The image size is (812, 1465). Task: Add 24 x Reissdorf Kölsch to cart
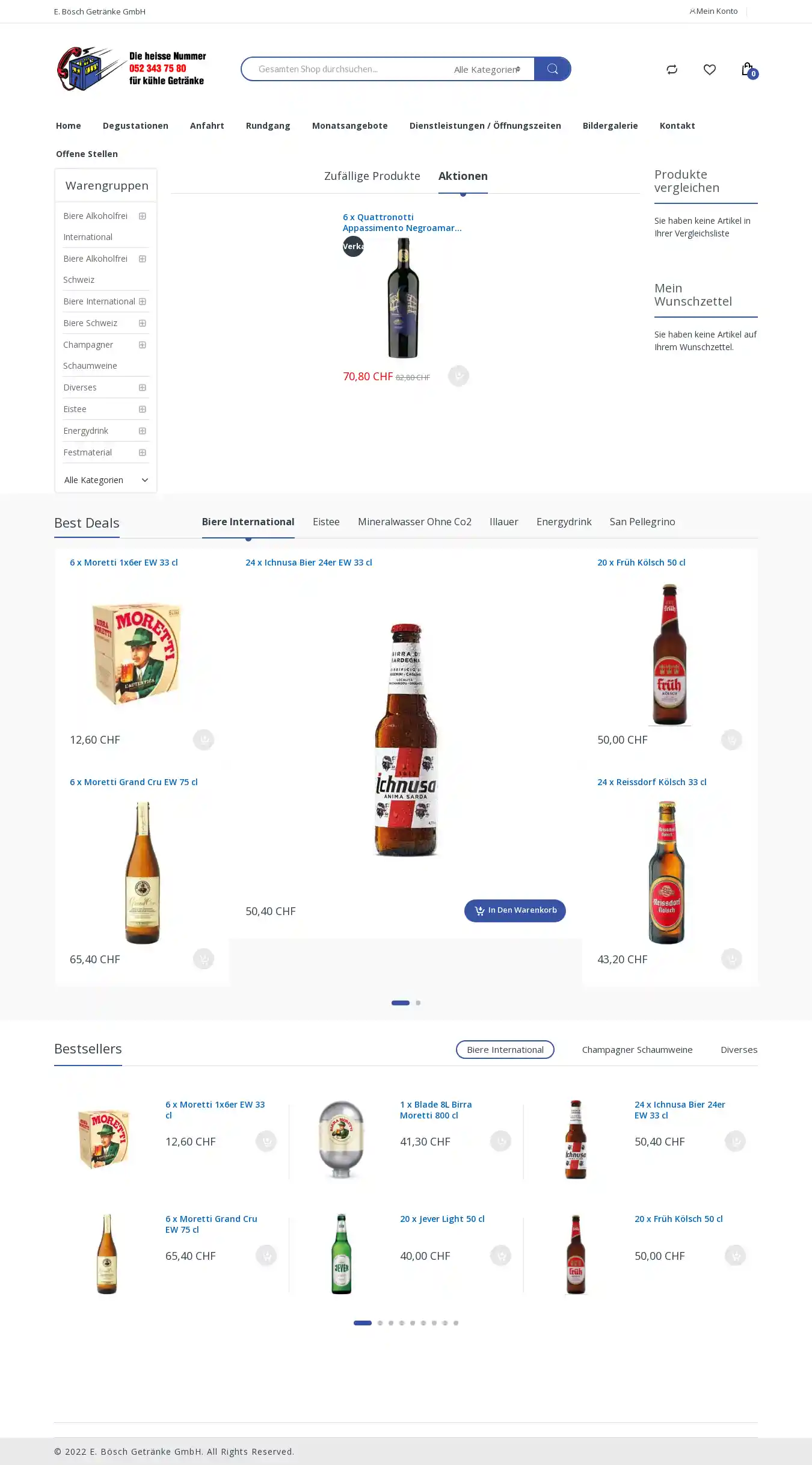(731, 958)
